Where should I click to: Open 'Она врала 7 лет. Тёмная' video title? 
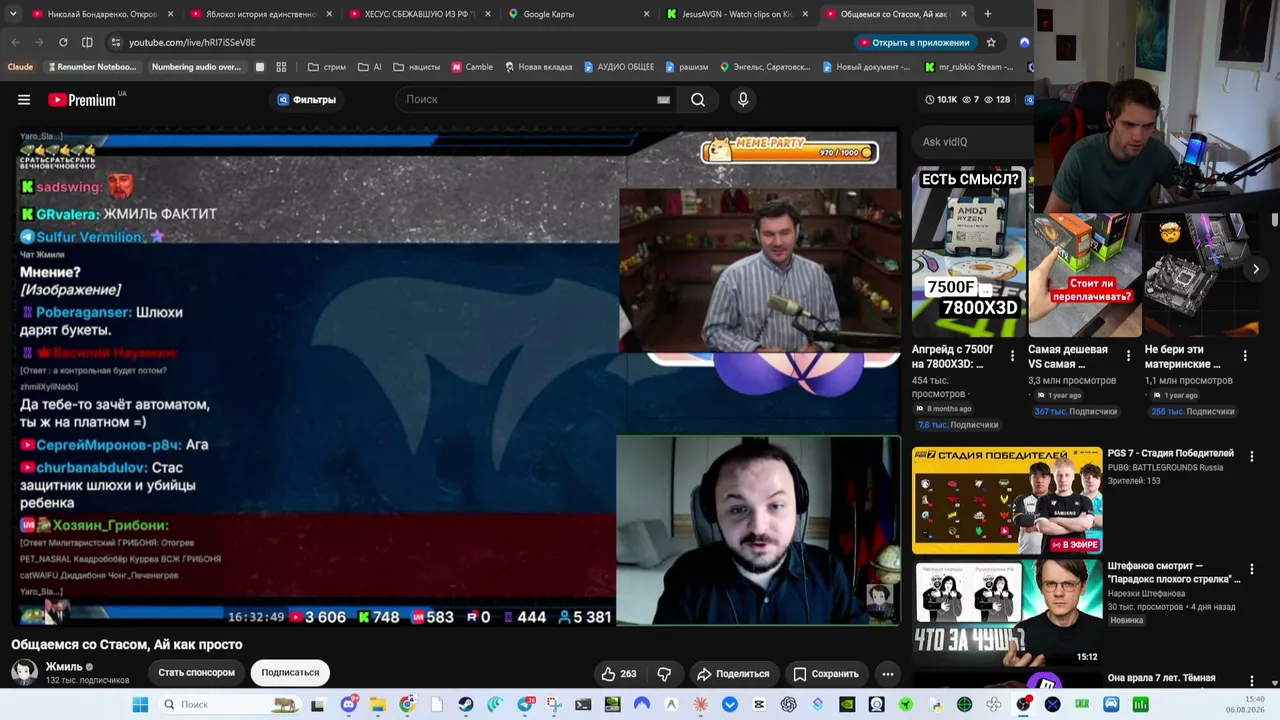1162,678
